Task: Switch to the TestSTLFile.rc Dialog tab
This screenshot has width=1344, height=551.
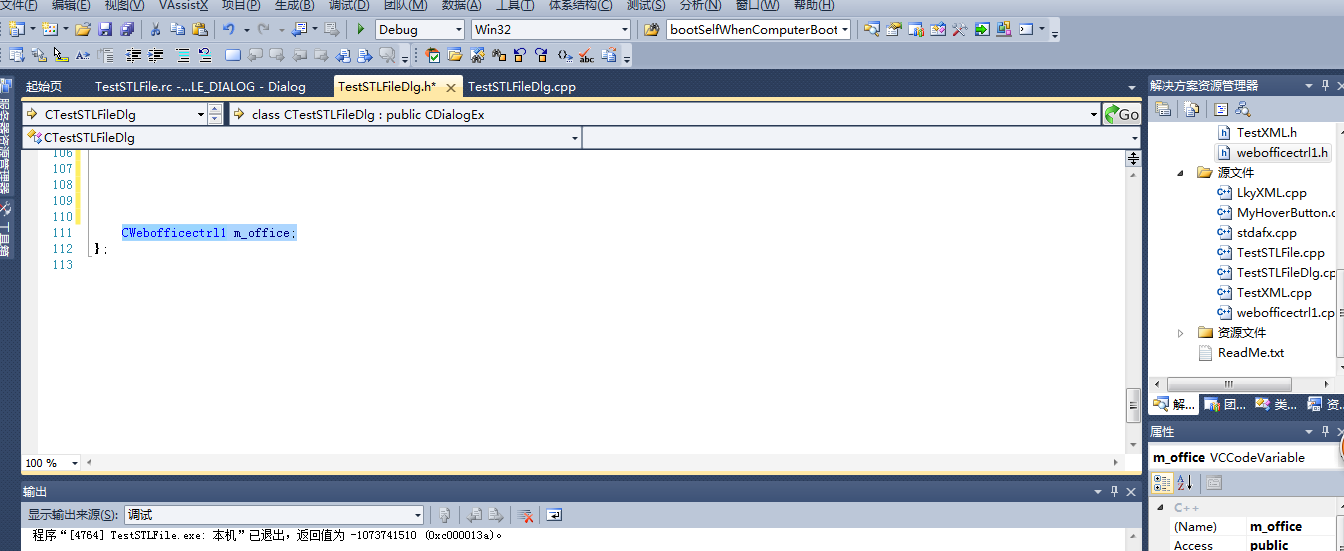Action: click(x=200, y=87)
